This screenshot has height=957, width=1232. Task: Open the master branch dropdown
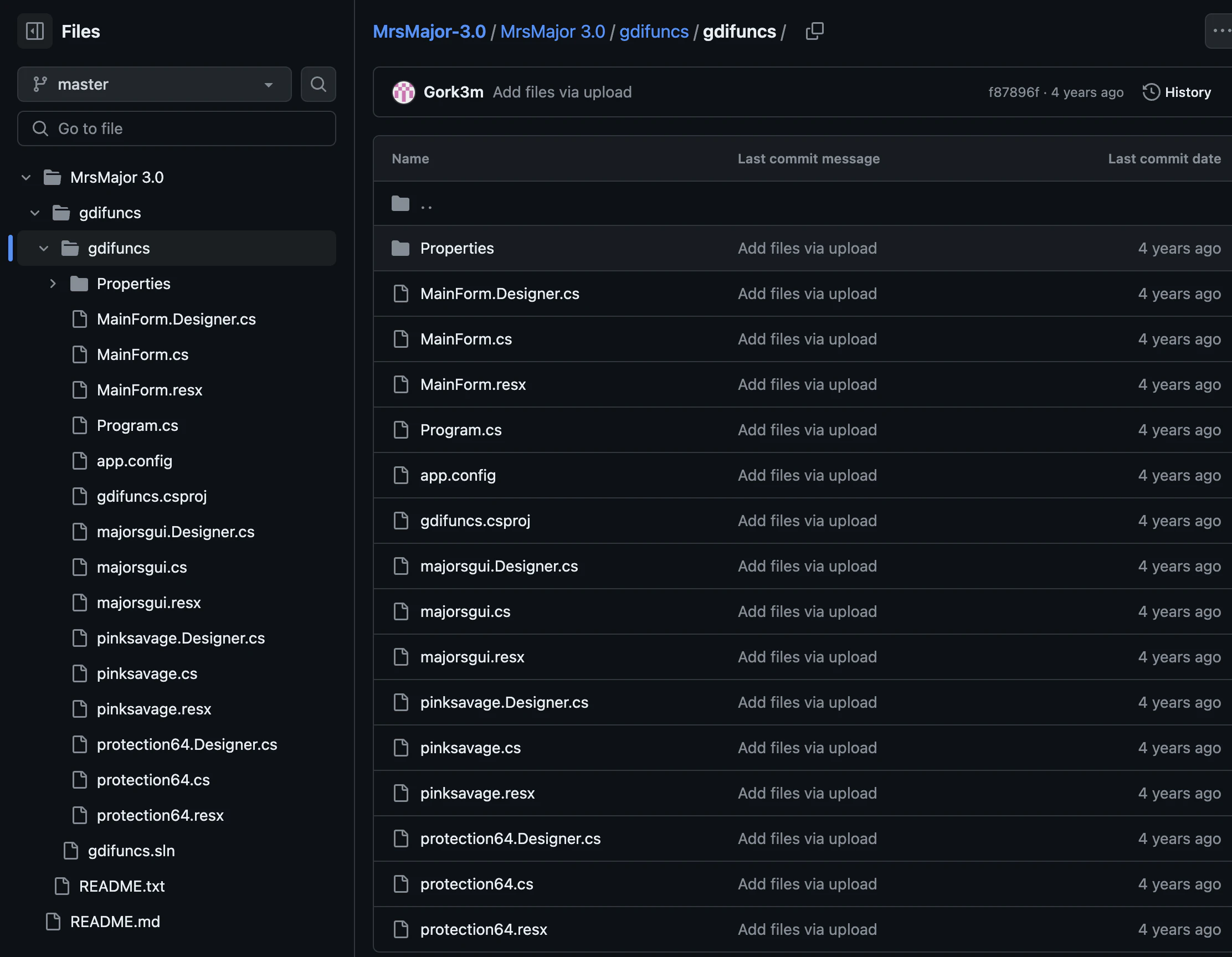154,84
